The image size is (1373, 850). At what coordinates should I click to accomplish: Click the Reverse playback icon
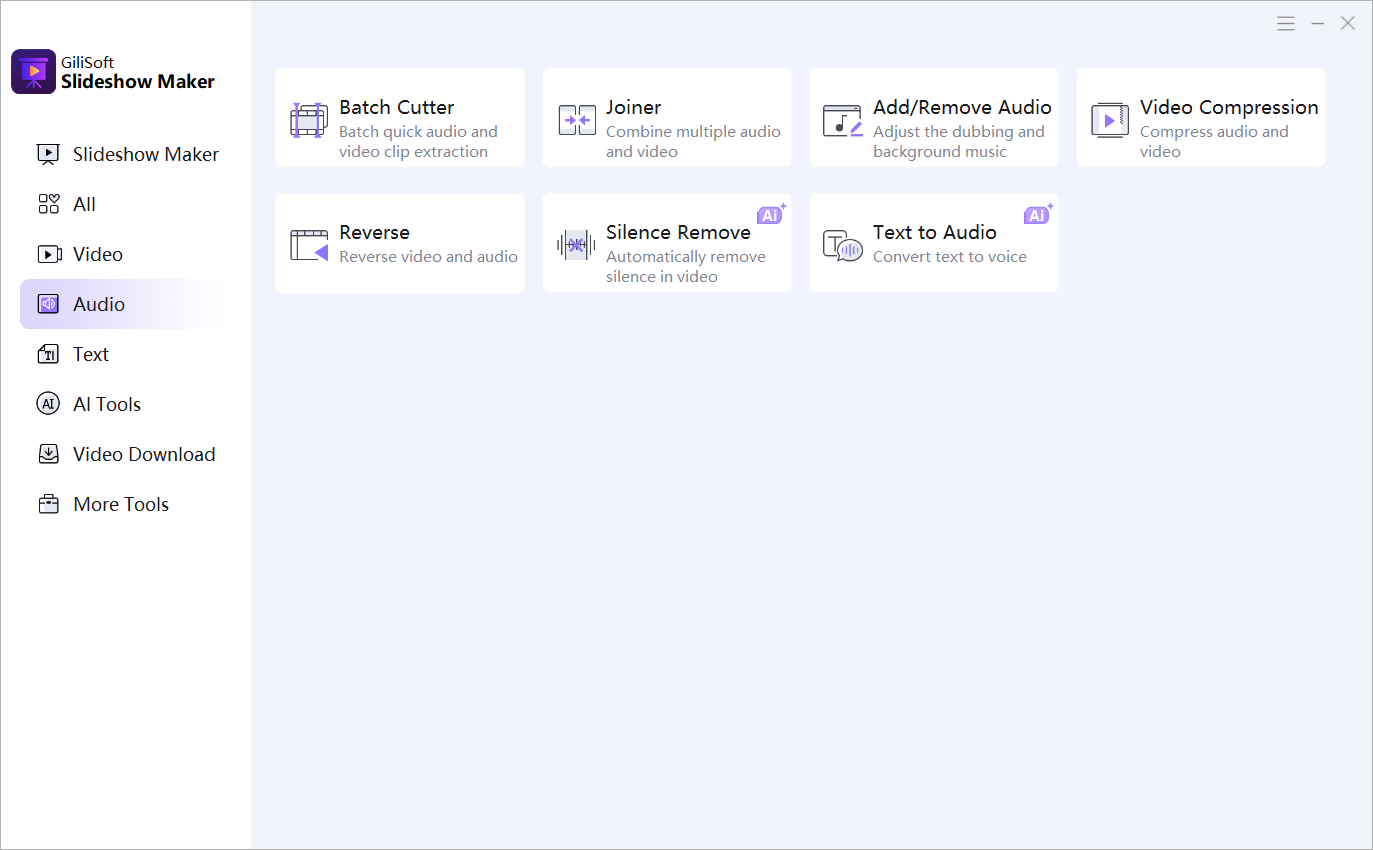point(309,245)
